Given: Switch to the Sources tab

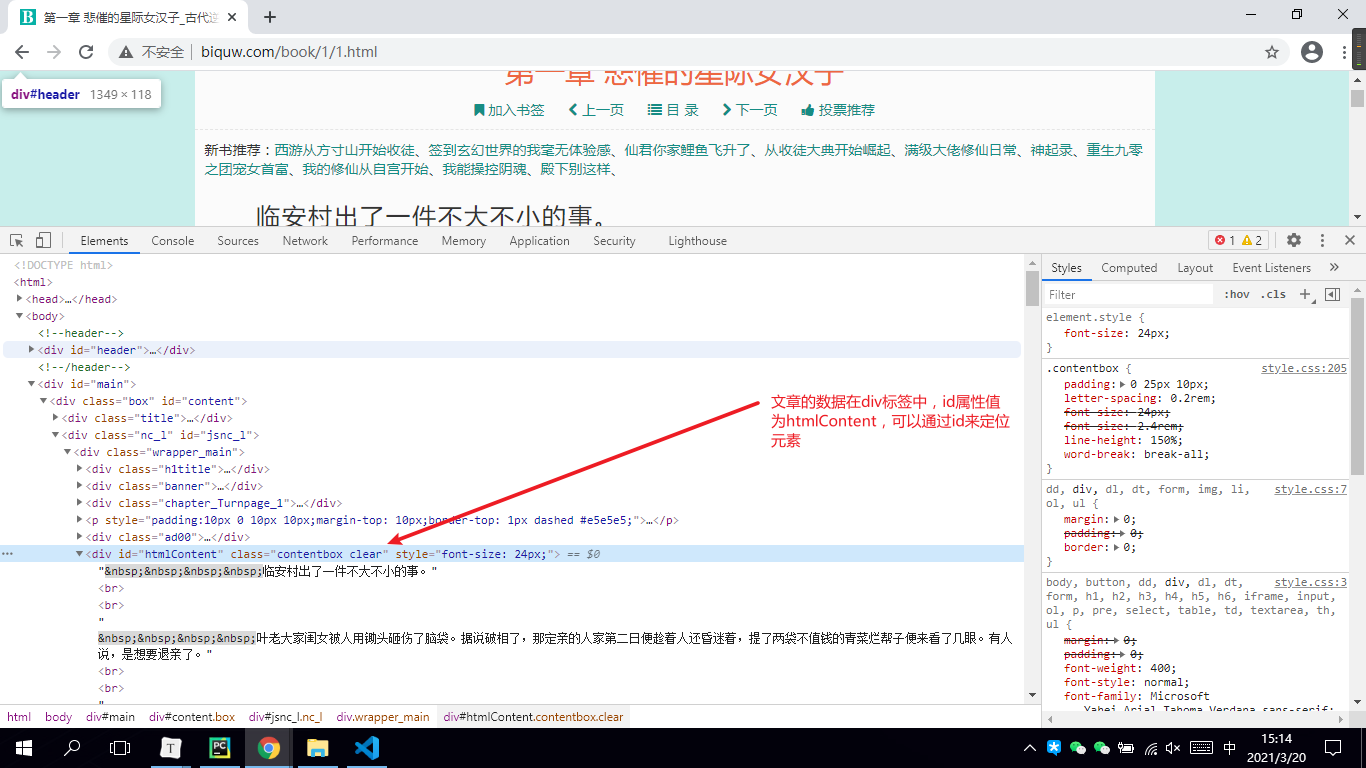Looking at the screenshot, I should pos(238,240).
